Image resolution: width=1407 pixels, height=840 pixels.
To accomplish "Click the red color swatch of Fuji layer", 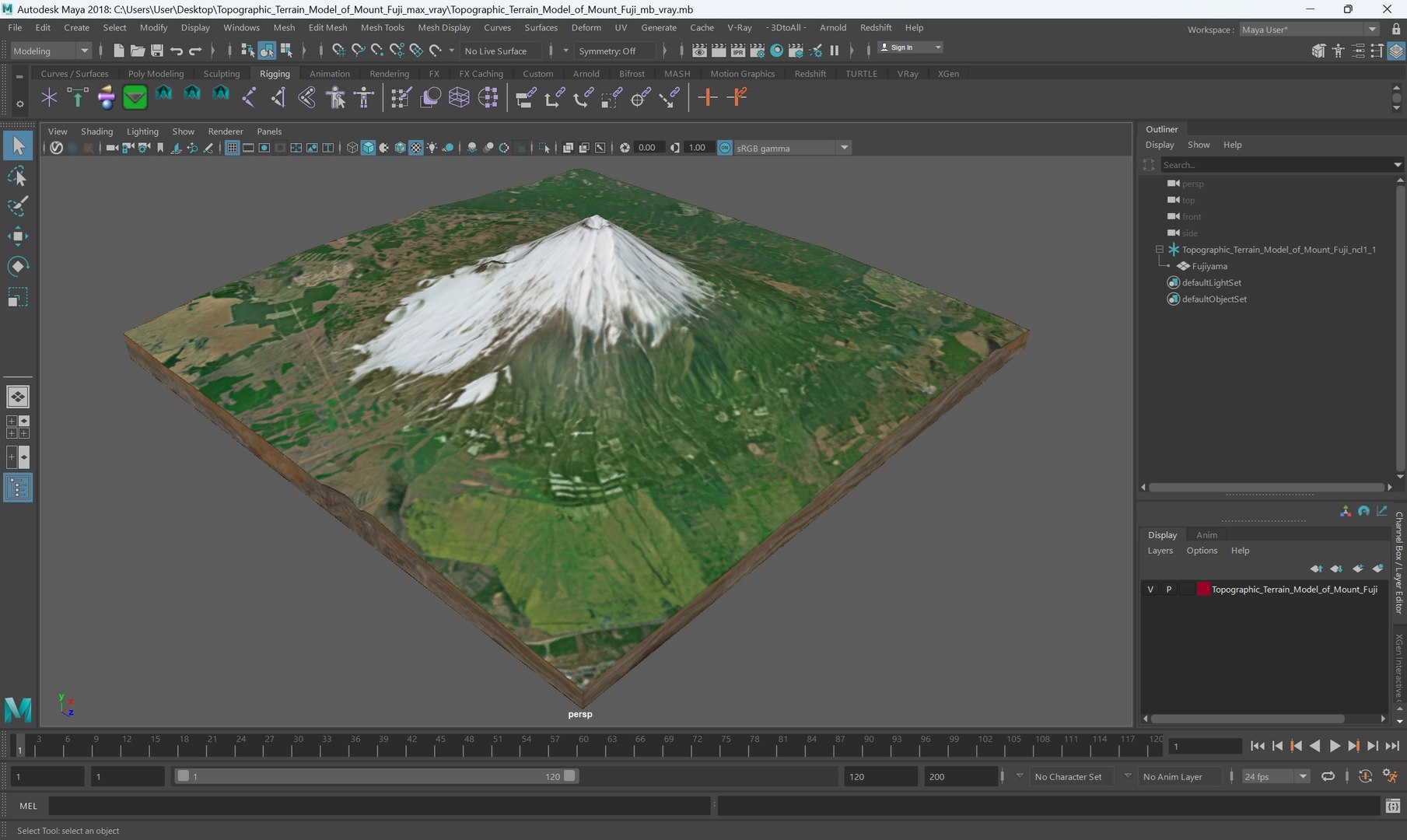I will coord(1203,590).
